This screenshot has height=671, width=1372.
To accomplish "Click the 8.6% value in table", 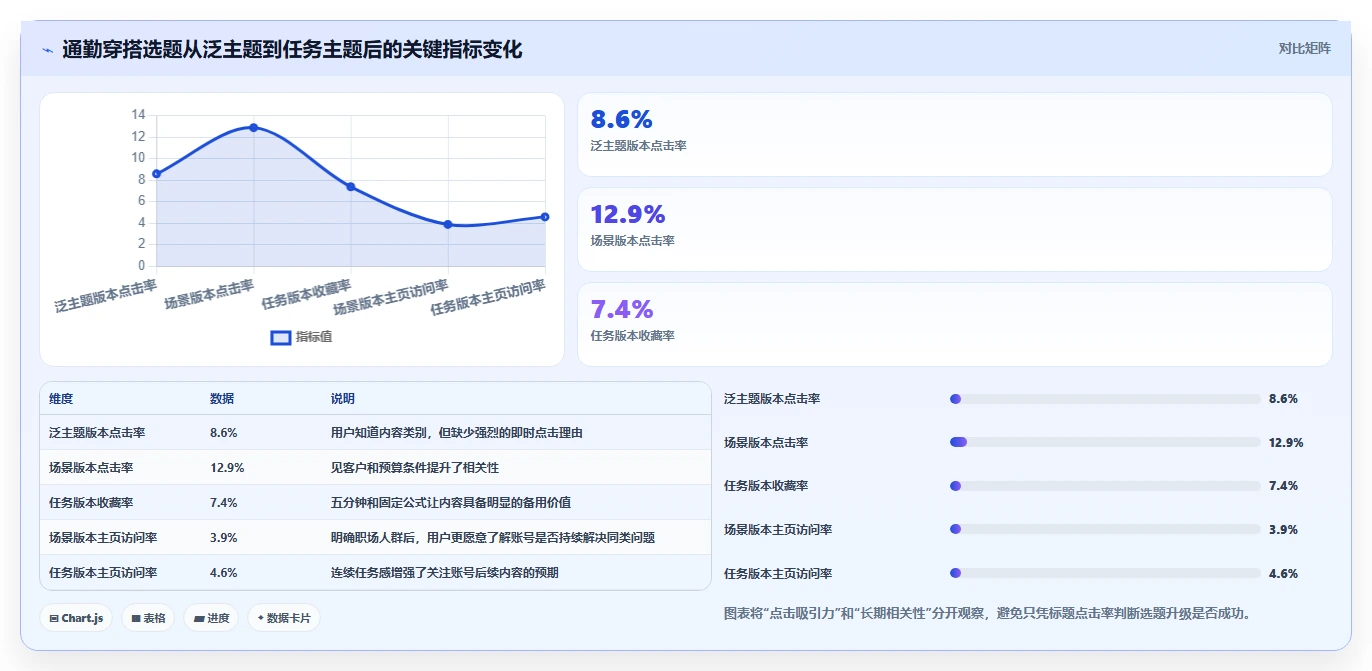I will 223,433.
